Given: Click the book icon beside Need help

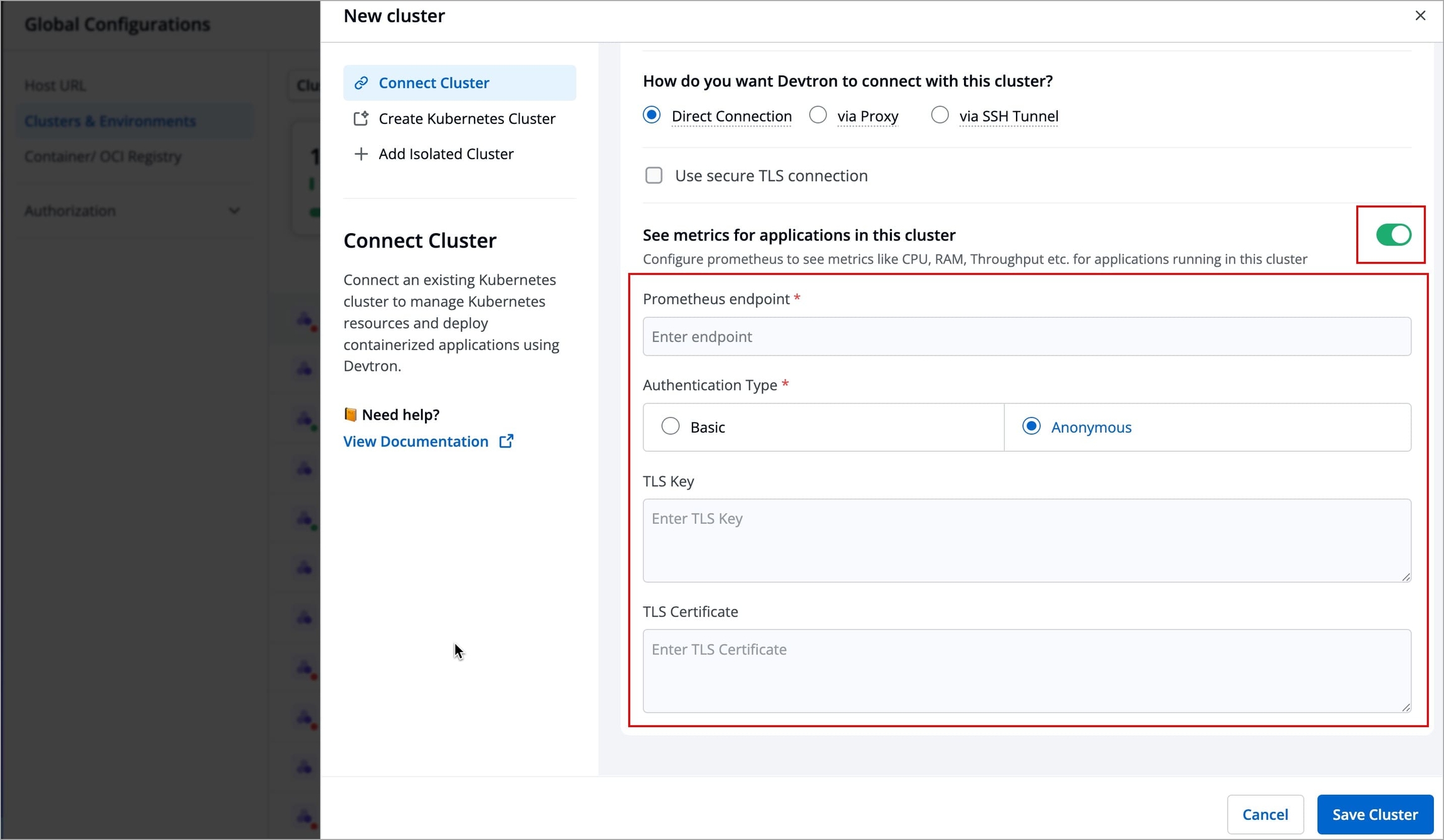Looking at the screenshot, I should 350,415.
